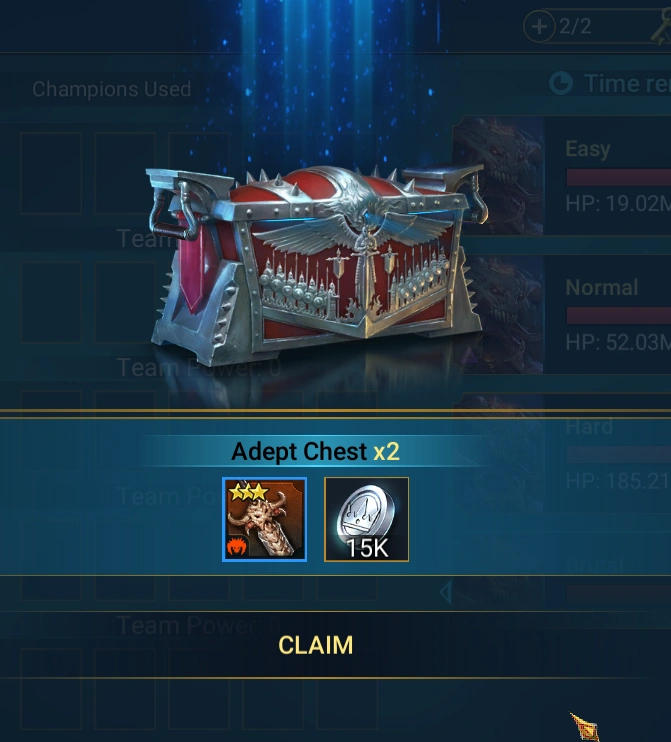Click the clock icon beside Time remaining
The height and width of the screenshot is (742, 671).
coord(561,83)
